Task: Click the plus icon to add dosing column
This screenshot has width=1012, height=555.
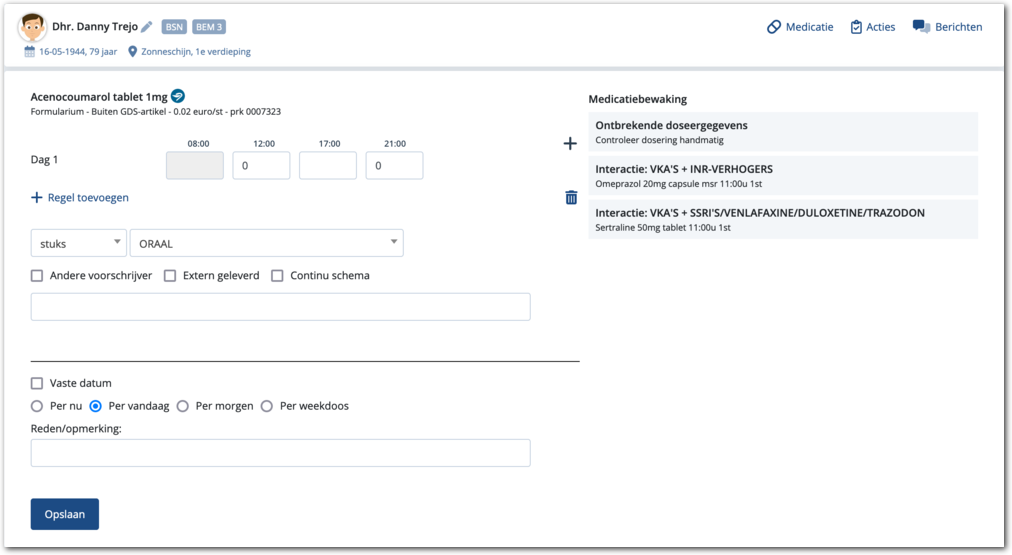Action: point(570,144)
